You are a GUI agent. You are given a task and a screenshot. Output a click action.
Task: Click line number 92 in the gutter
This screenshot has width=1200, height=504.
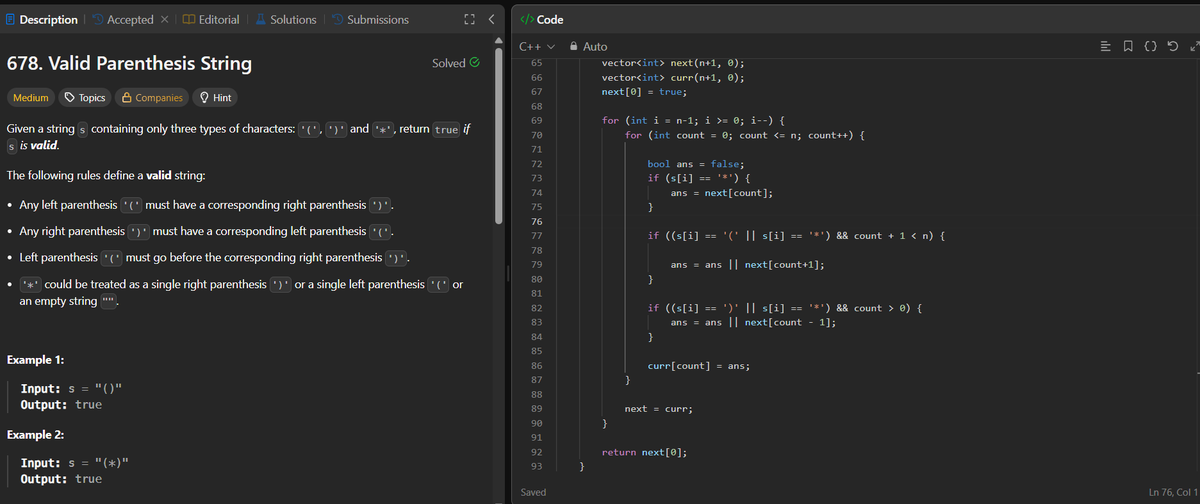coord(535,452)
